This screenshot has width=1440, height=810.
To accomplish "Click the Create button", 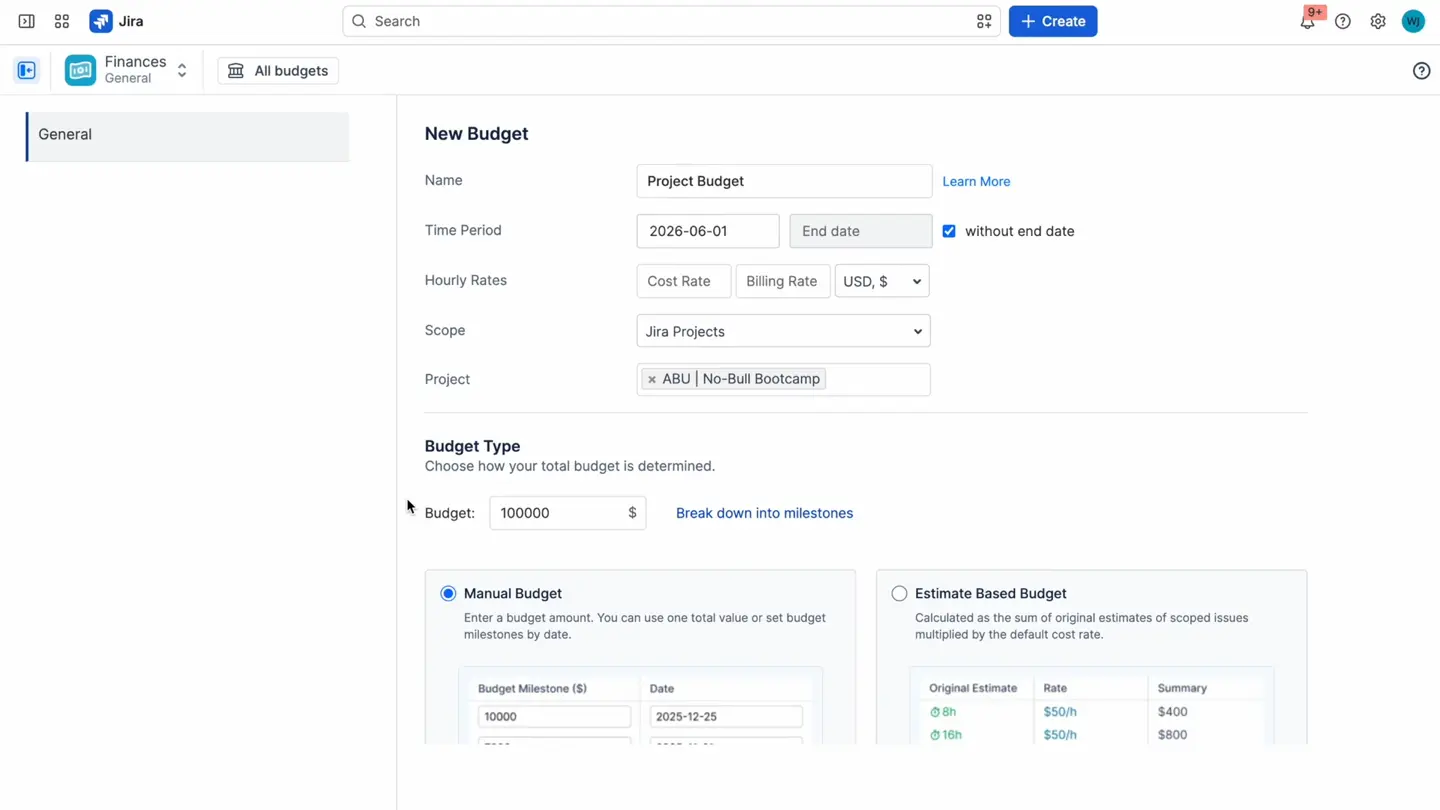I will click(1053, 21).
